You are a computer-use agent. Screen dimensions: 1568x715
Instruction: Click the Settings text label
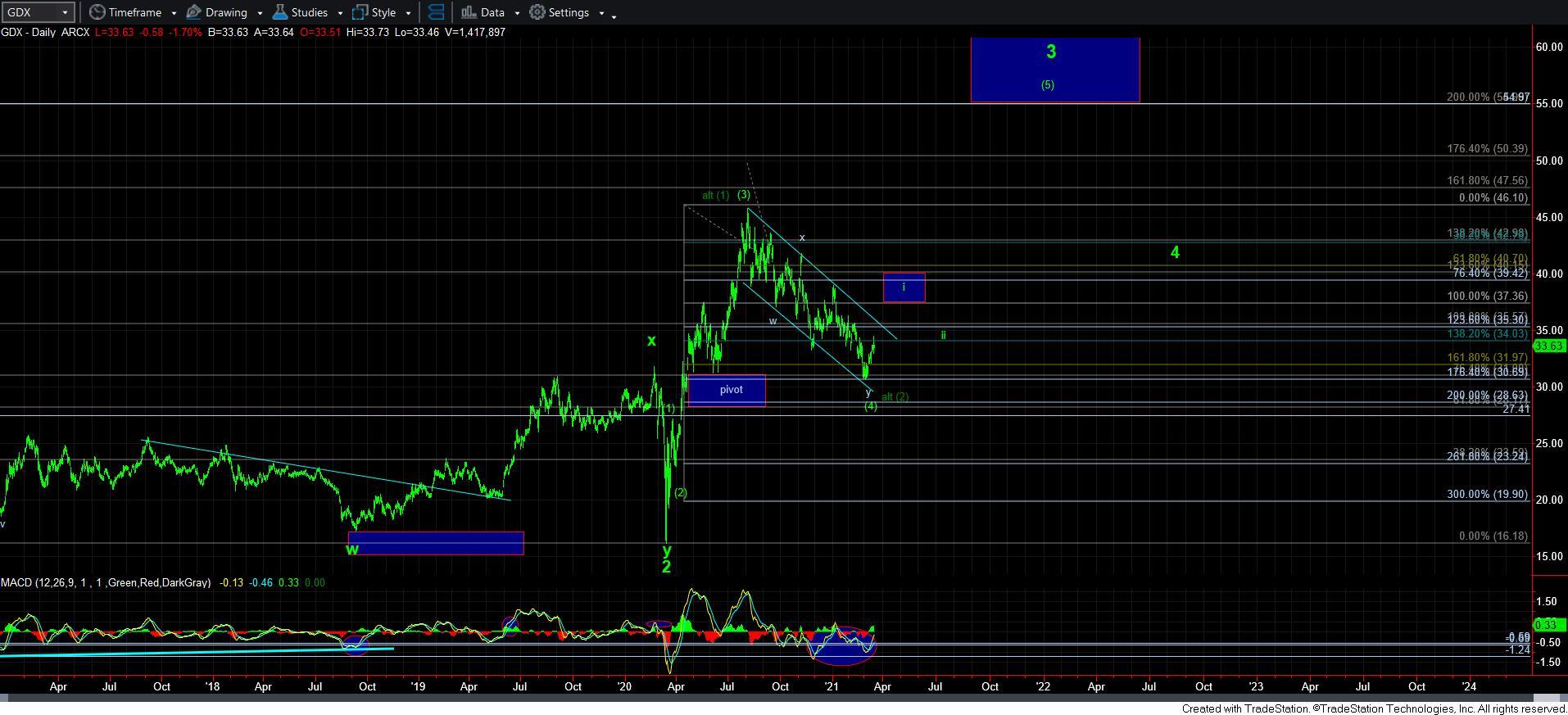569,12
